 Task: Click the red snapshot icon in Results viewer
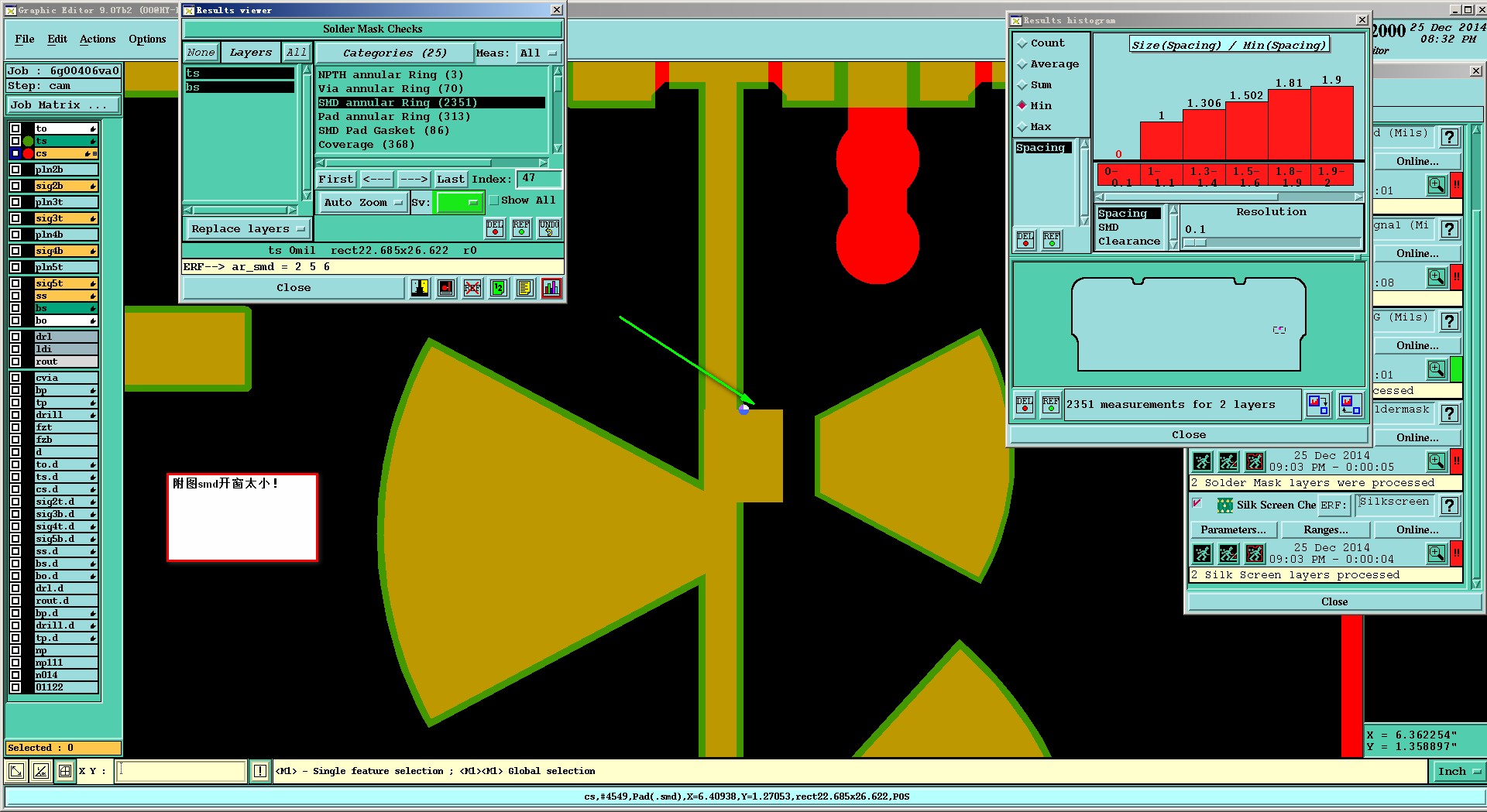(446, 288)
